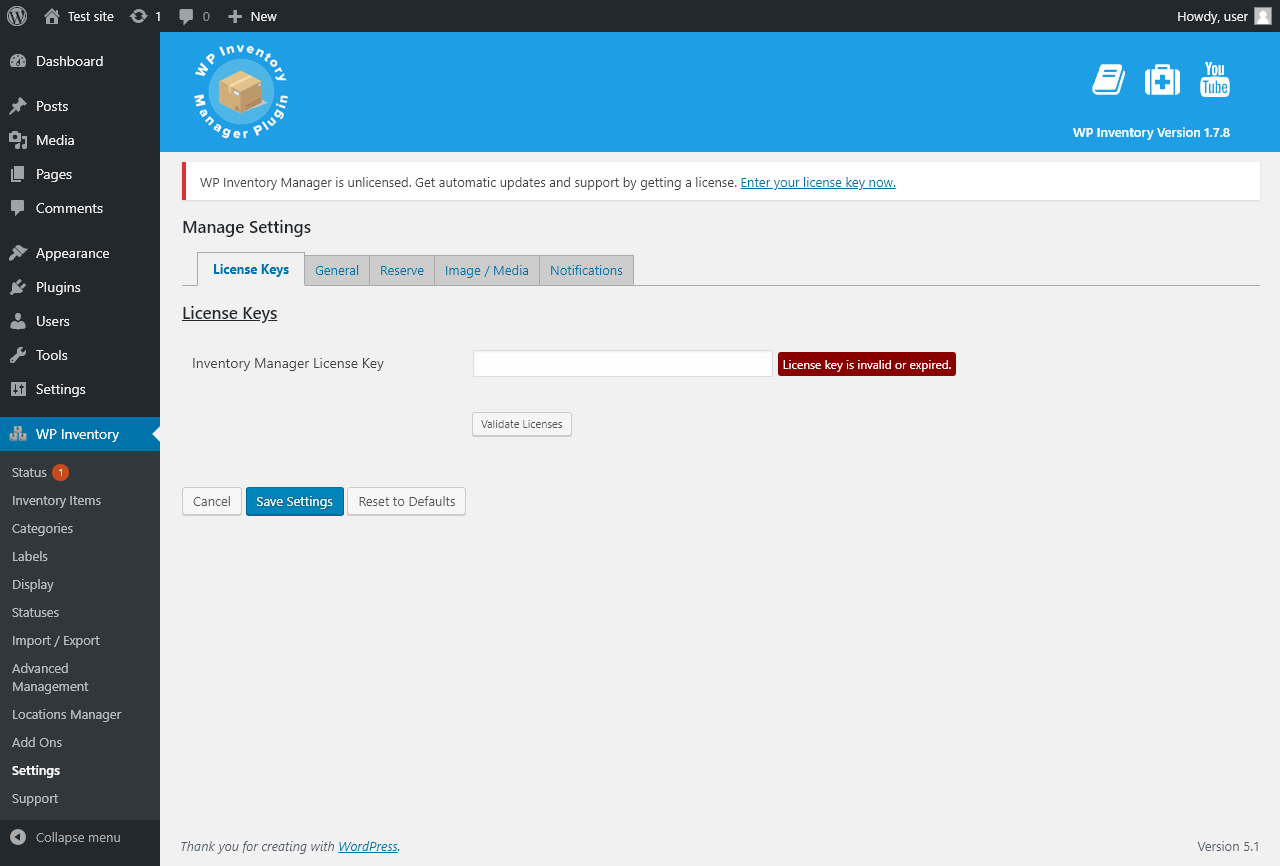The width and height of the screenshot is (1280, 866).
Task: Click the WP Inventory Manager Plugin logo
Action: pos(240,92)
